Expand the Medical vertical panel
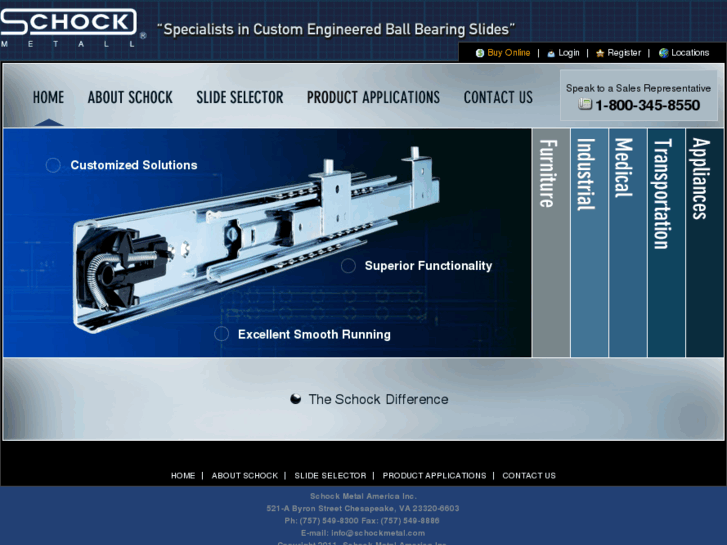727x545 pixels. click(628, 243)
